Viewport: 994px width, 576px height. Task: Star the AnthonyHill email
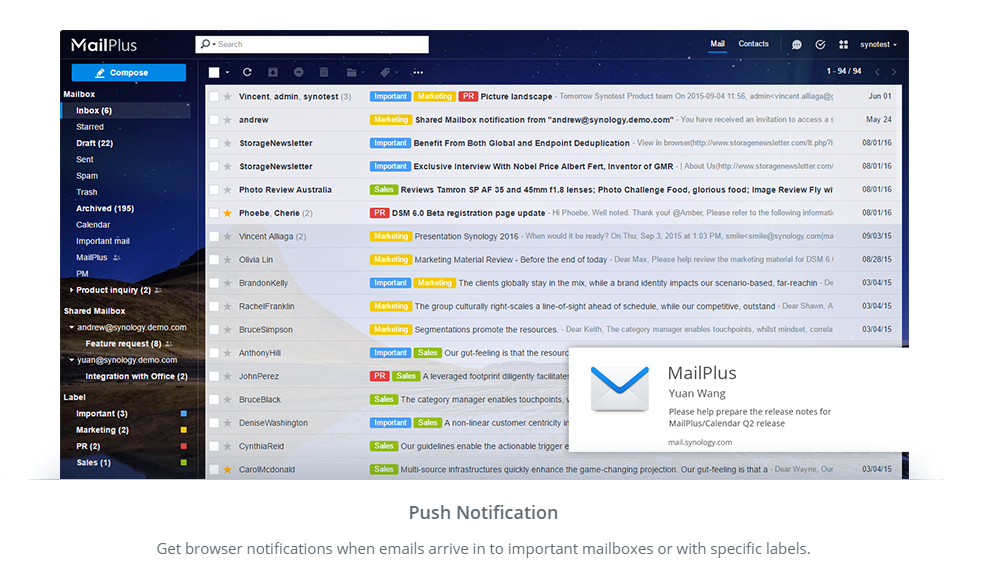click(228, 353)
